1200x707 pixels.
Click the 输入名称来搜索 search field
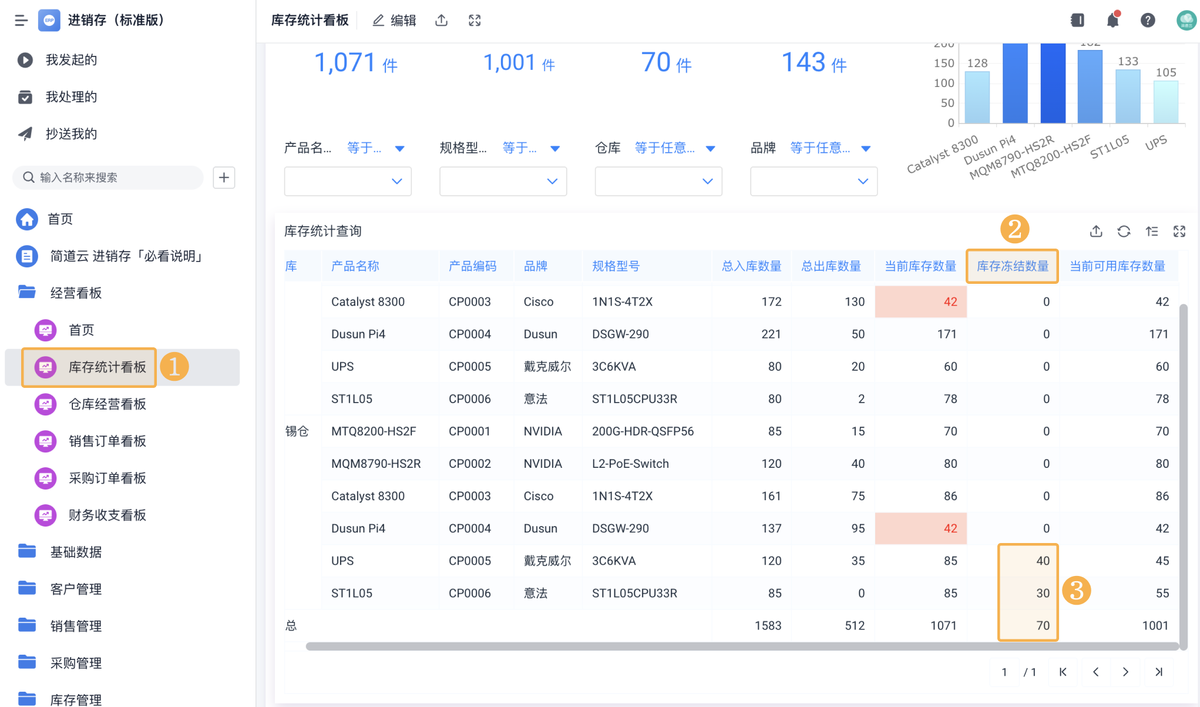(x=115, y=177)
